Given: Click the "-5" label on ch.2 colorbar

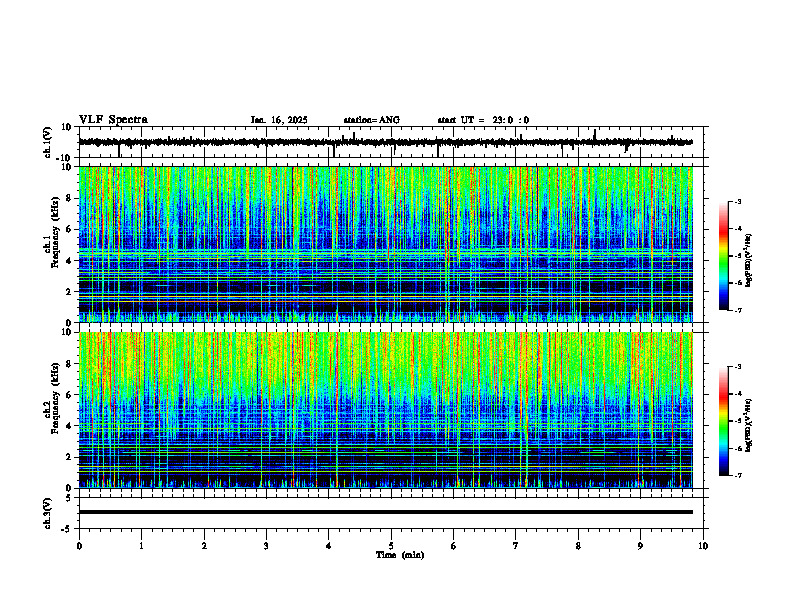Looking at the screenshot, I should [738, 421].
